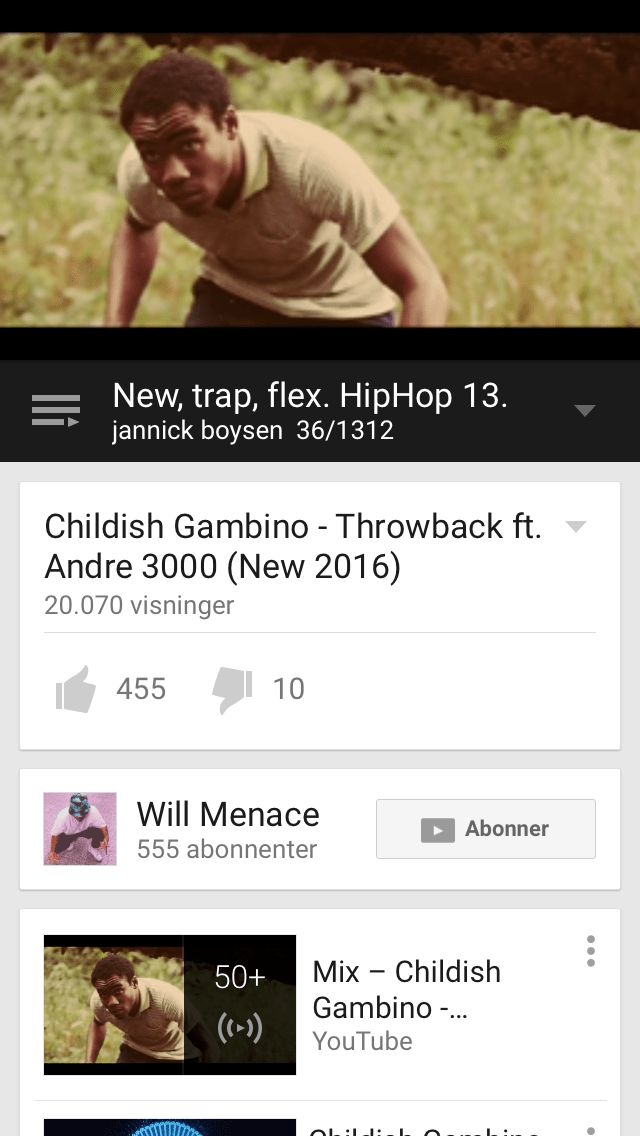
Task: Dislike the video with thumbs down
Action: tap(232, 690)
